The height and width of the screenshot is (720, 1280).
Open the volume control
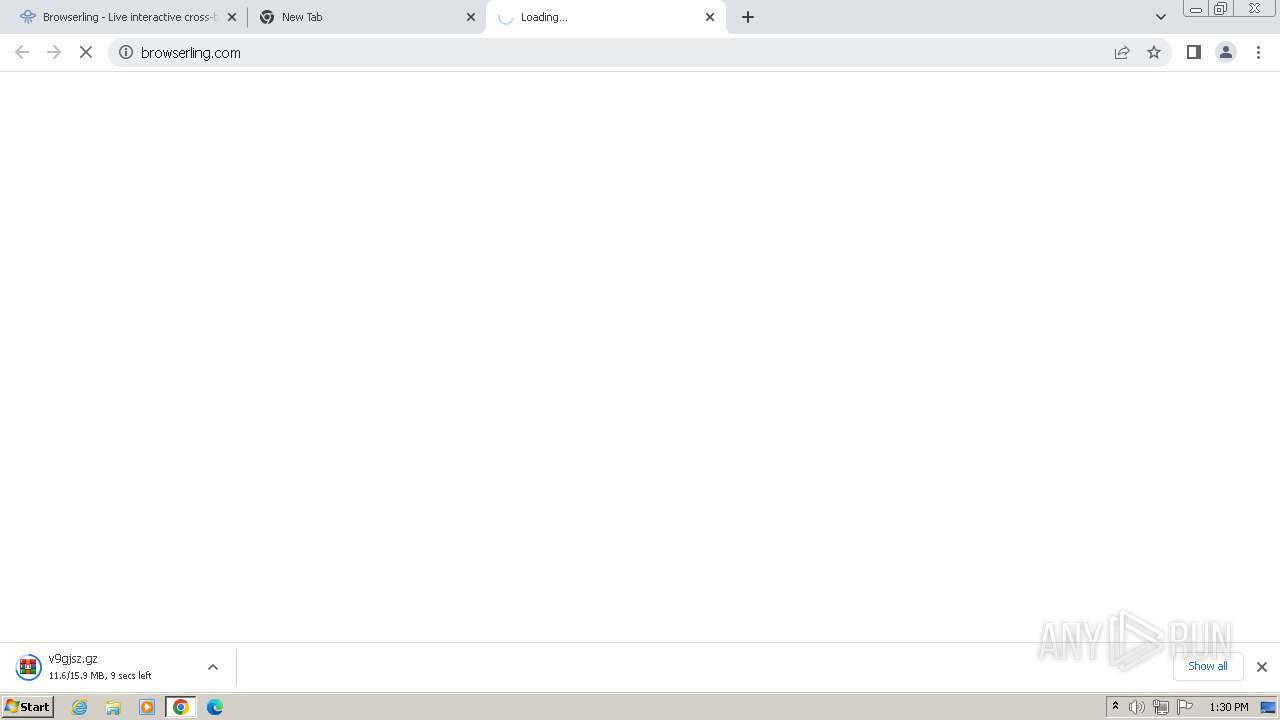pos(1137,707)
